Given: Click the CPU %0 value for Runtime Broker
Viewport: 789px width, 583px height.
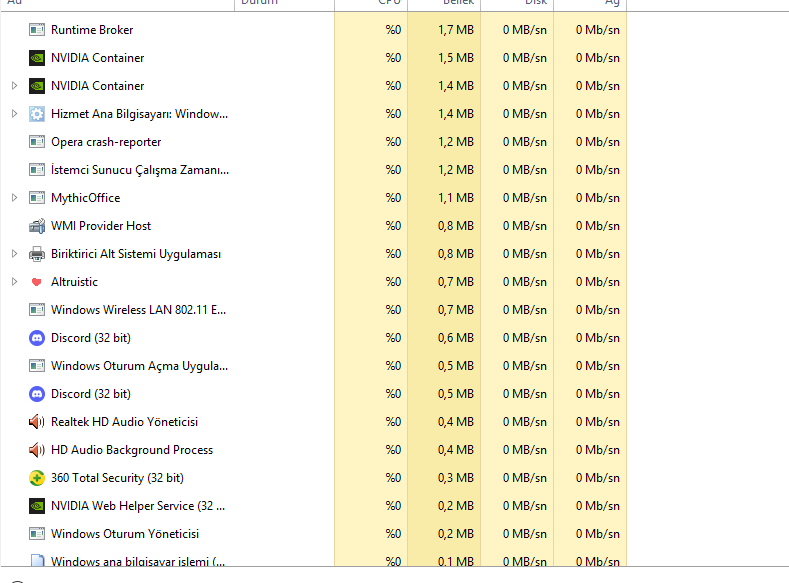Looking at the screenshot, I should tap(393, 30).
